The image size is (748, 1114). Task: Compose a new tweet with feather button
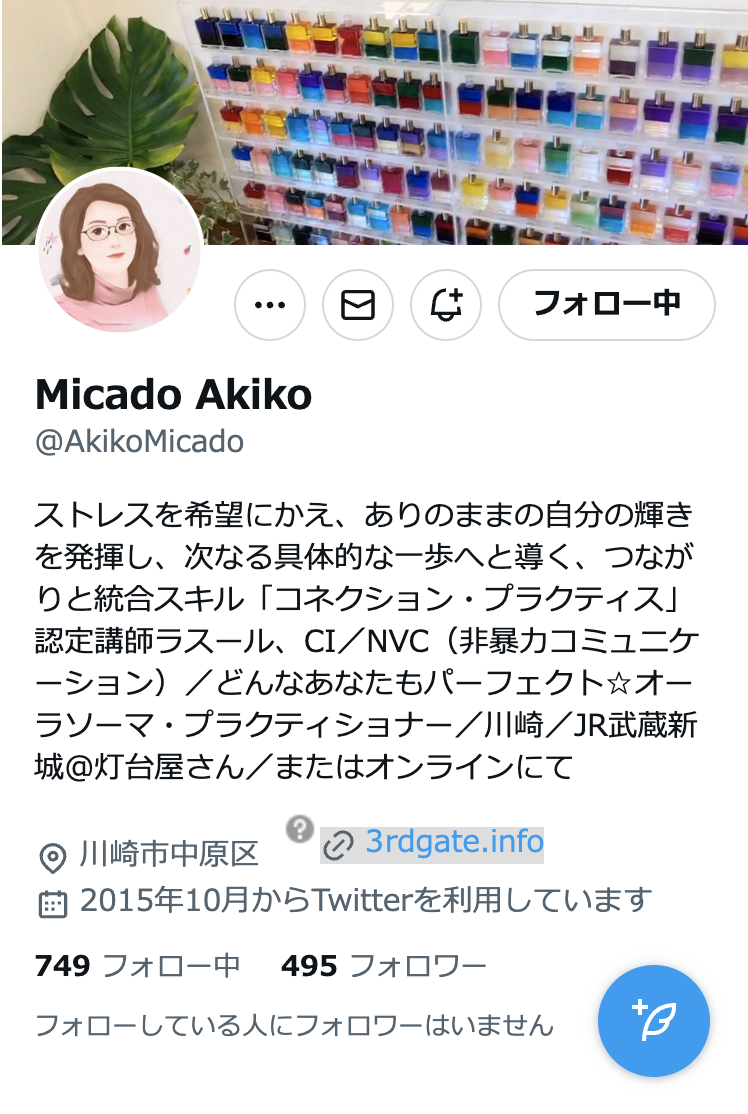[x=654, y=1021]
